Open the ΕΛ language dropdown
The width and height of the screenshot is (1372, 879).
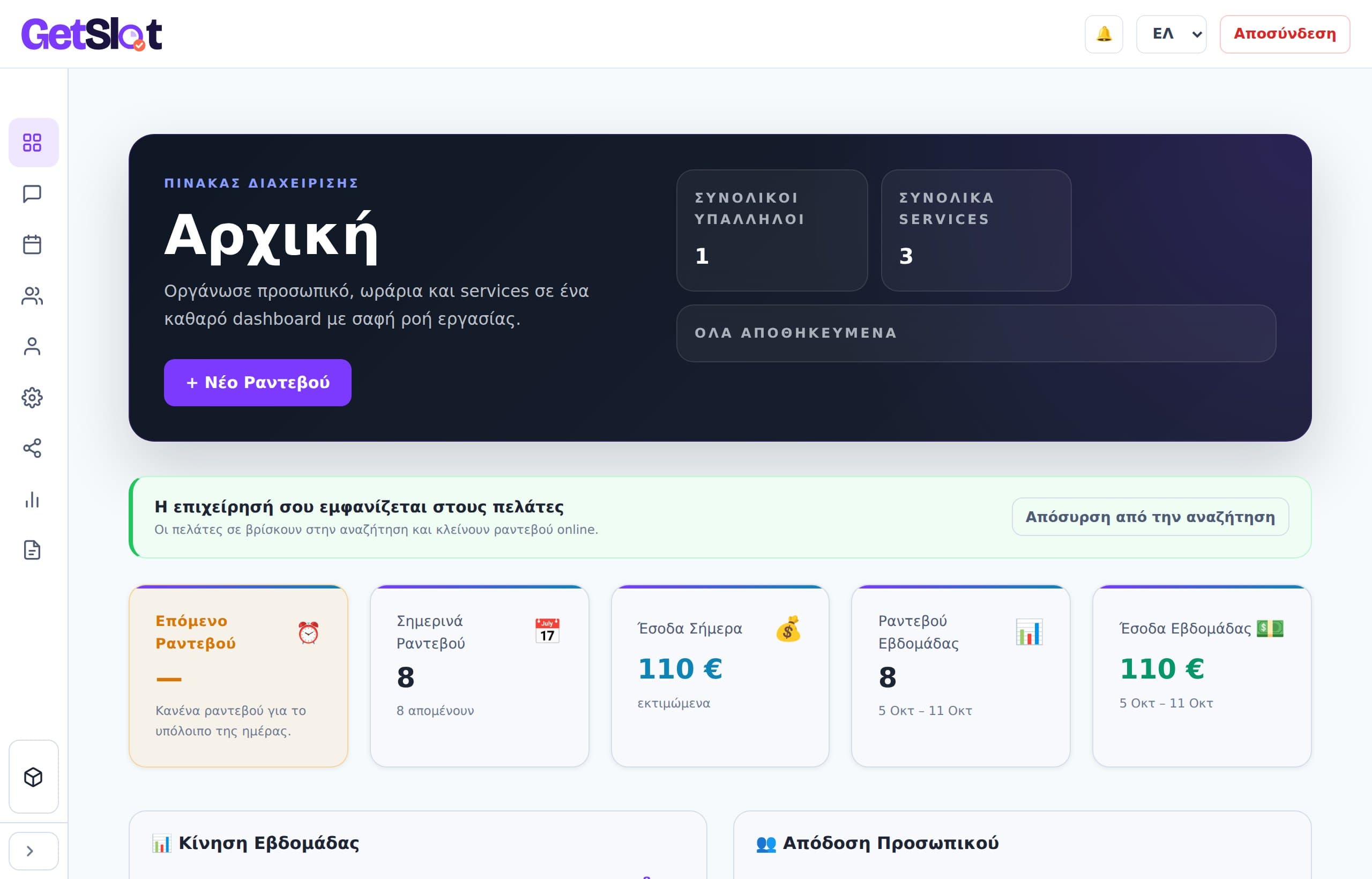point(1171,34)
